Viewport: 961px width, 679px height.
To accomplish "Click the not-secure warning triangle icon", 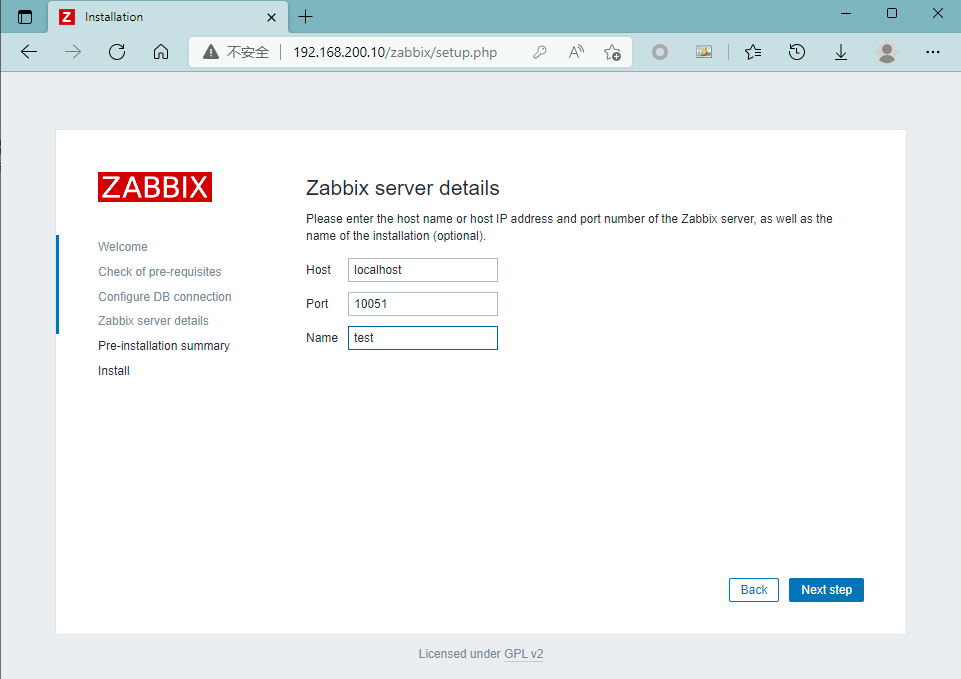I will 211,52.
